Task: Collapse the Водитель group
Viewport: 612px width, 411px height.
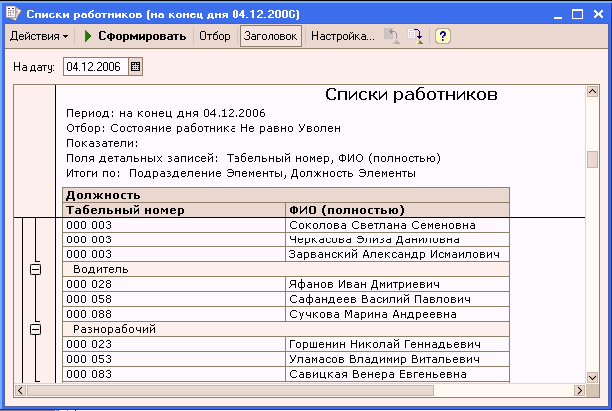Action: coord(35,270)
